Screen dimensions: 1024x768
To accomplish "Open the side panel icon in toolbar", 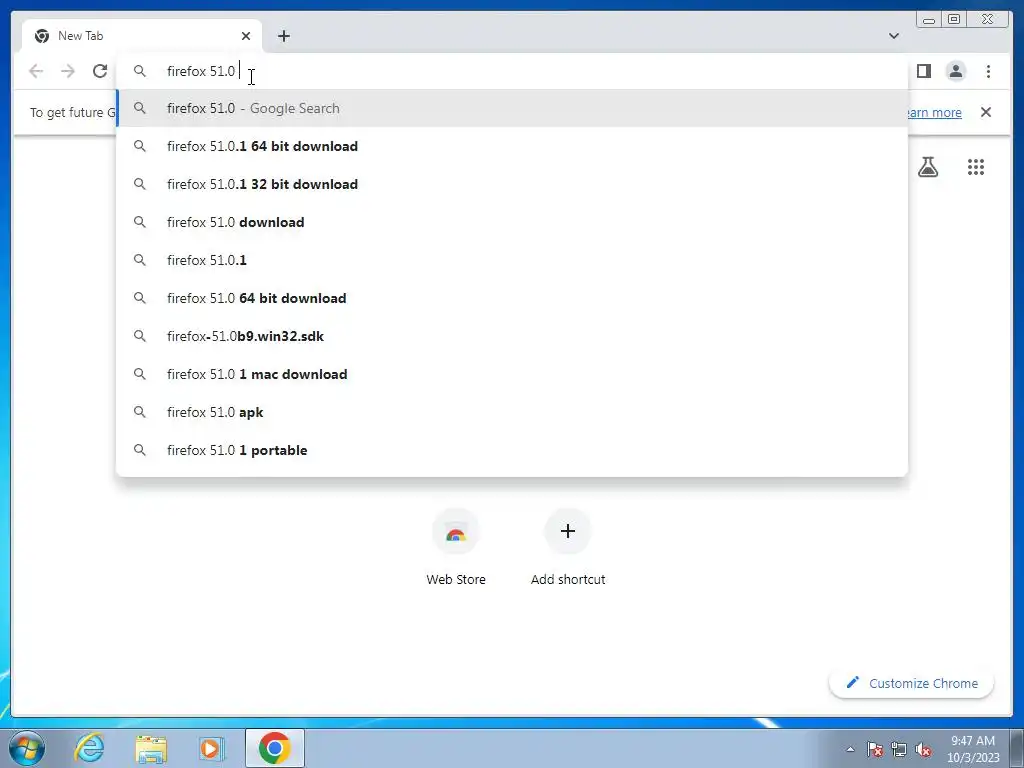I will (923, 71).
